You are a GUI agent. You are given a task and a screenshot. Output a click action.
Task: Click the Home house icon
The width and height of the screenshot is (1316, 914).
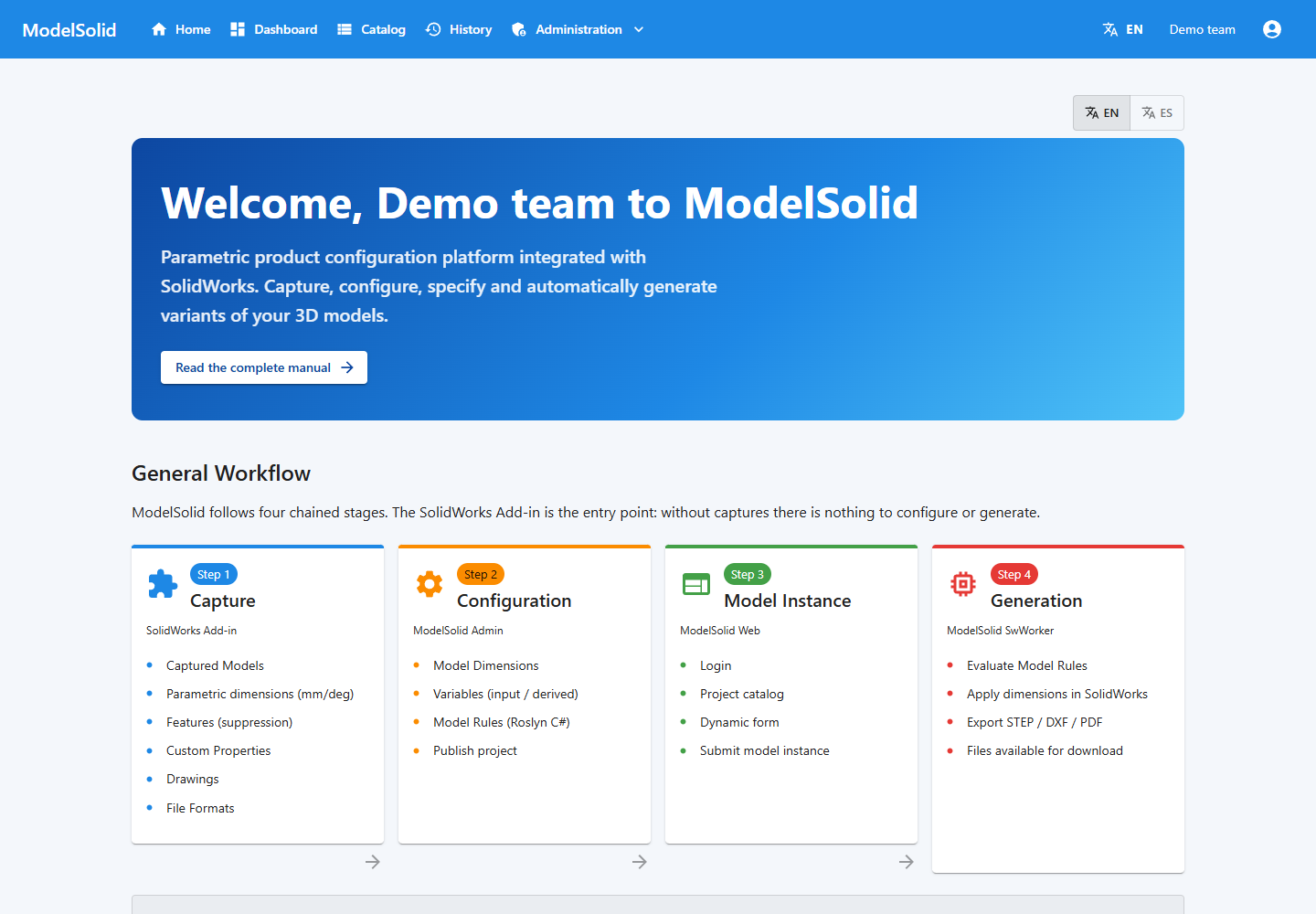click(159, 29)
